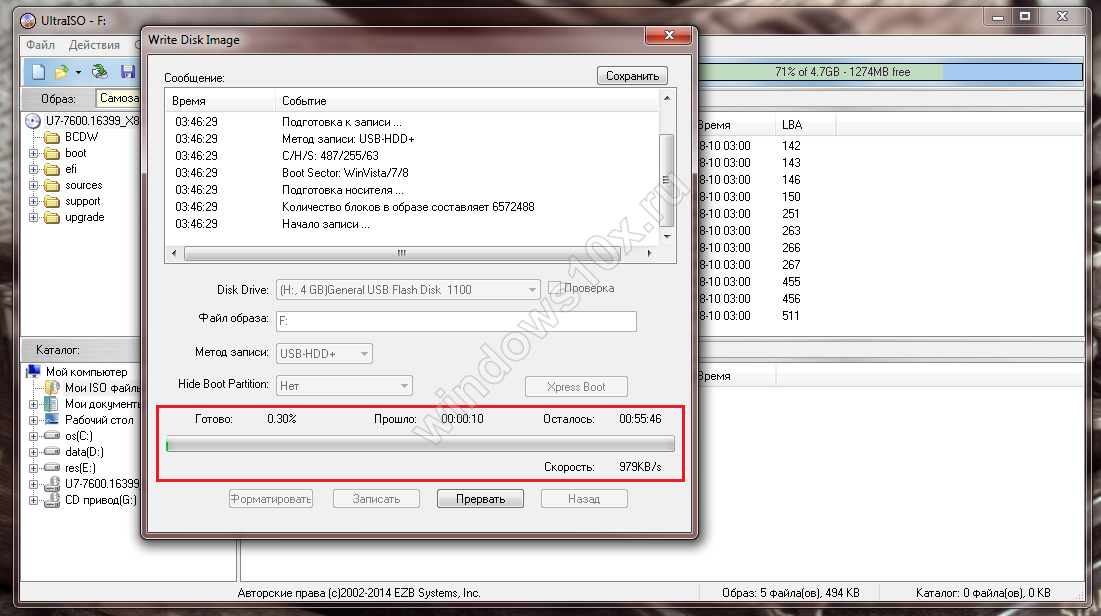The width and height of the screenshot is (1101, 616).
Task: Click the Open CD/DVD toolbar icon
Action: pyautogui.click(x=99, y=72)
